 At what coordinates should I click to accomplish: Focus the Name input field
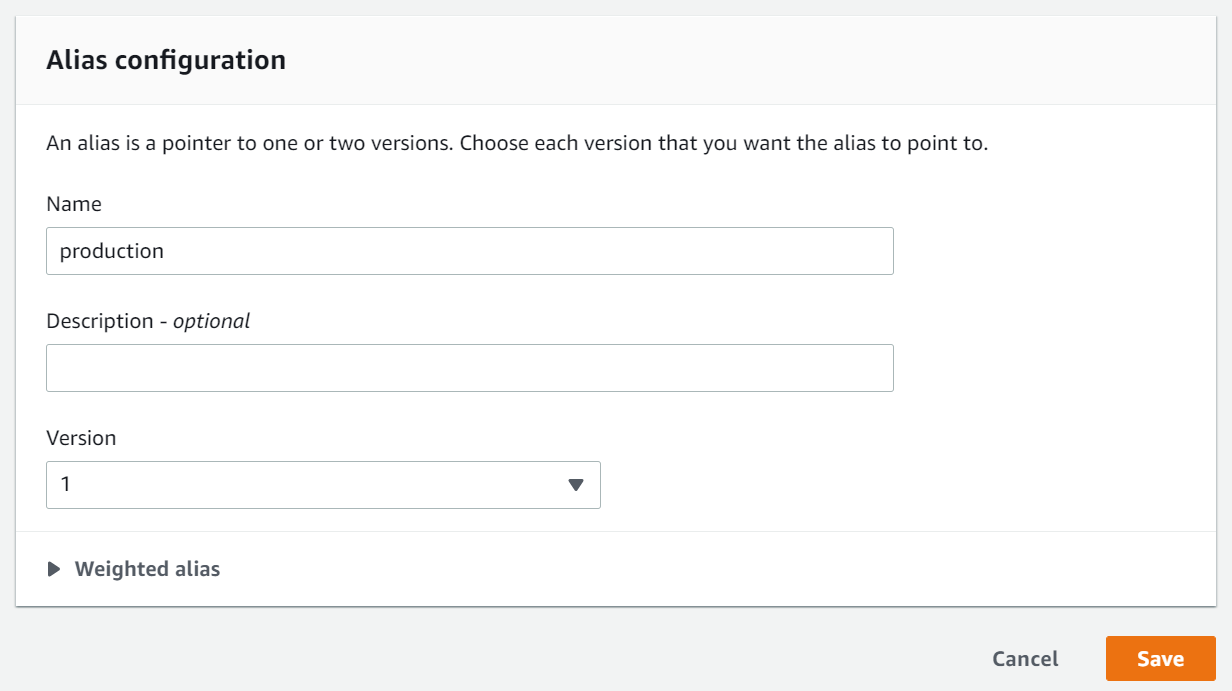[x=469, y=251]
